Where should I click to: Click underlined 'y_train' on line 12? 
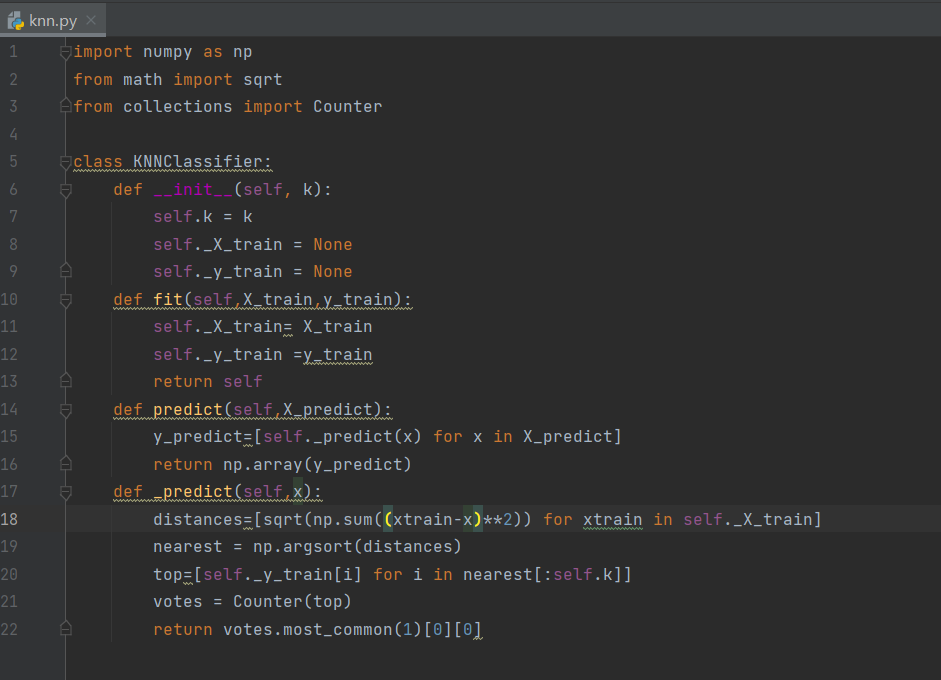pyautogui.click(x=337, y=355)
